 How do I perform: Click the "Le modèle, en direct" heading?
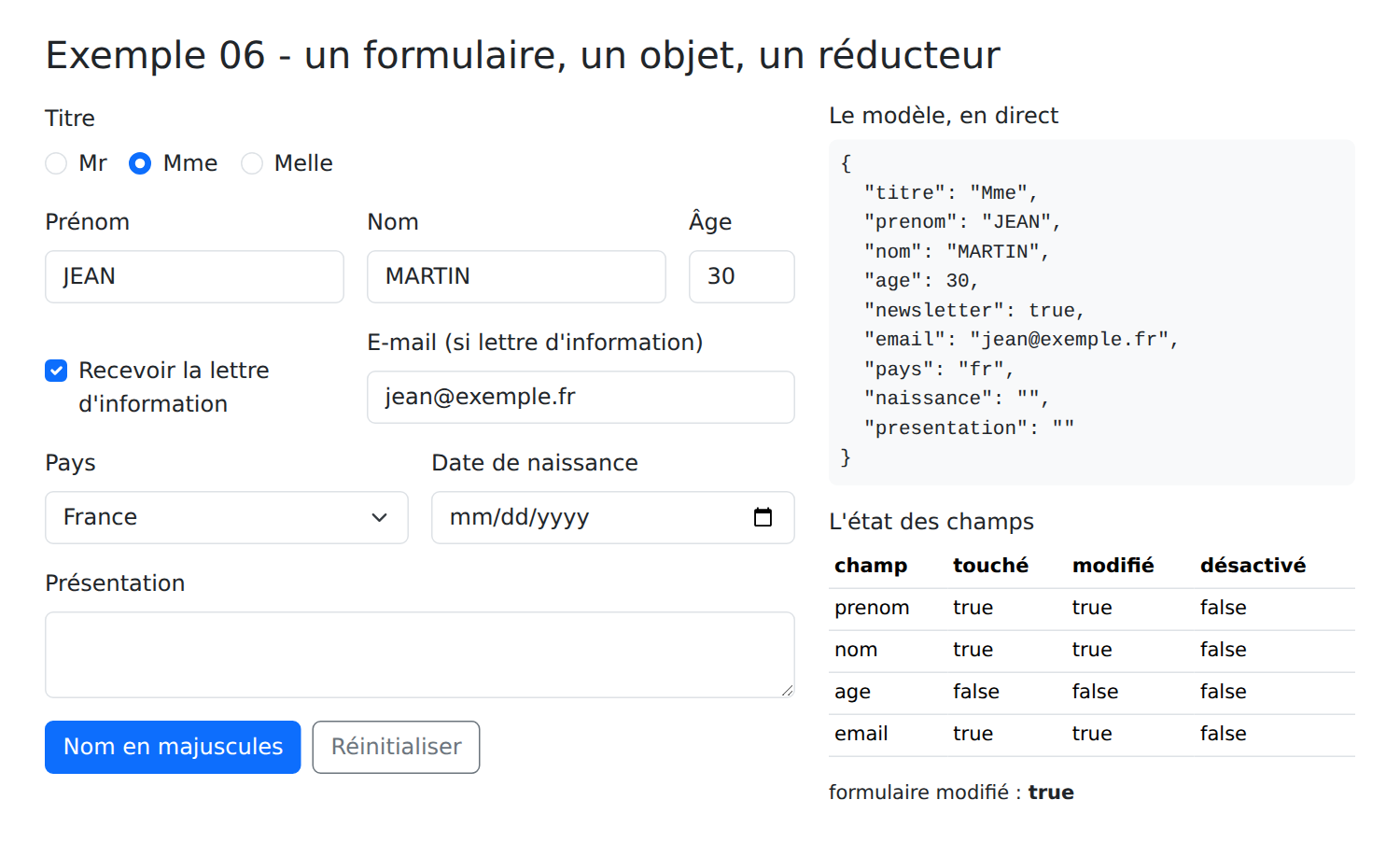(x=944, y=116)
